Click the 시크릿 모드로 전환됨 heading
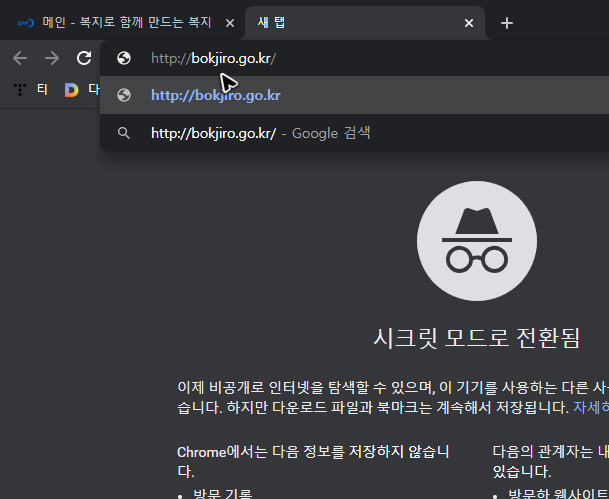The height and width of the screenshot is (499, 609). [x=477, y=338]
